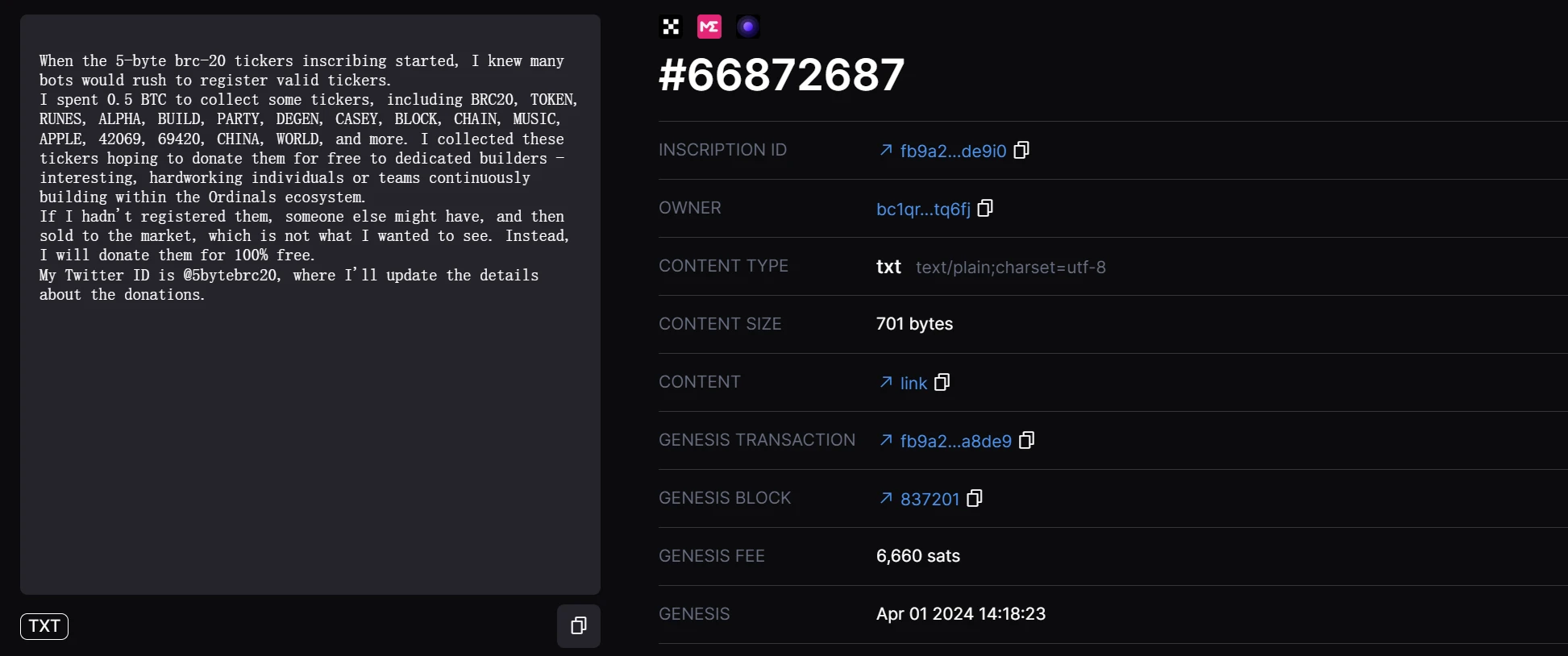Copy the genesis transaction hash

pyautogui.click(x=1026, y=441)
